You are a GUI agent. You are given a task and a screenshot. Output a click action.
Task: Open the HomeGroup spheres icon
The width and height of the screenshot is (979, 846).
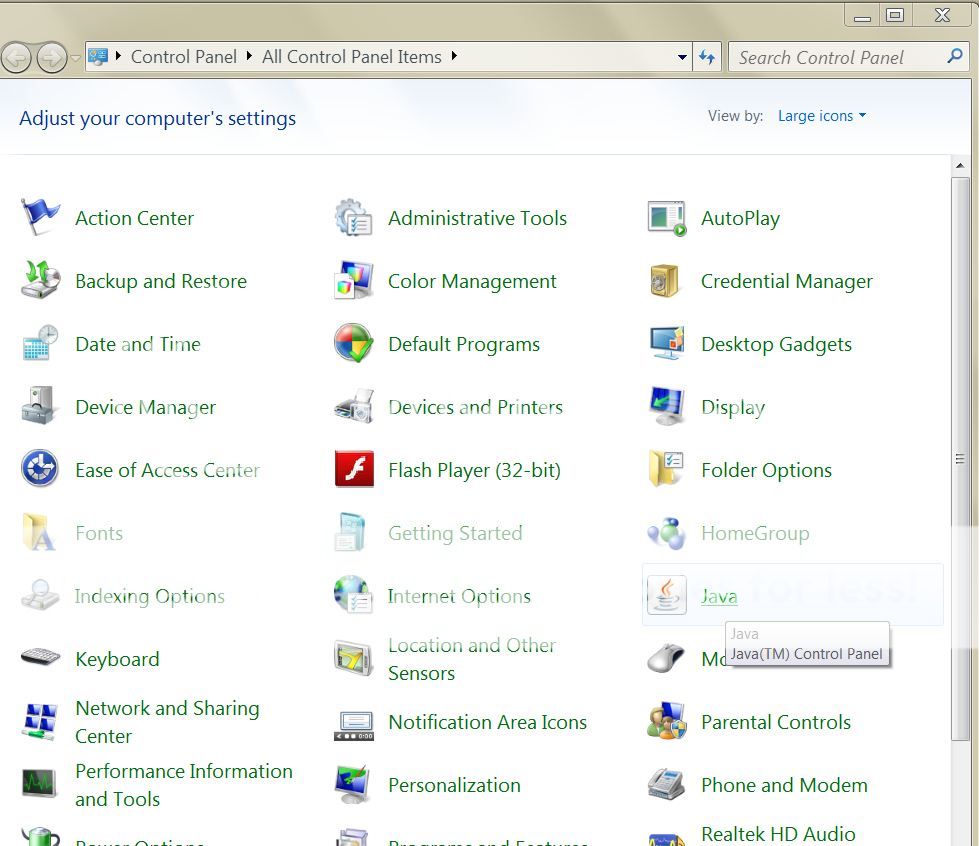(666, 533)
